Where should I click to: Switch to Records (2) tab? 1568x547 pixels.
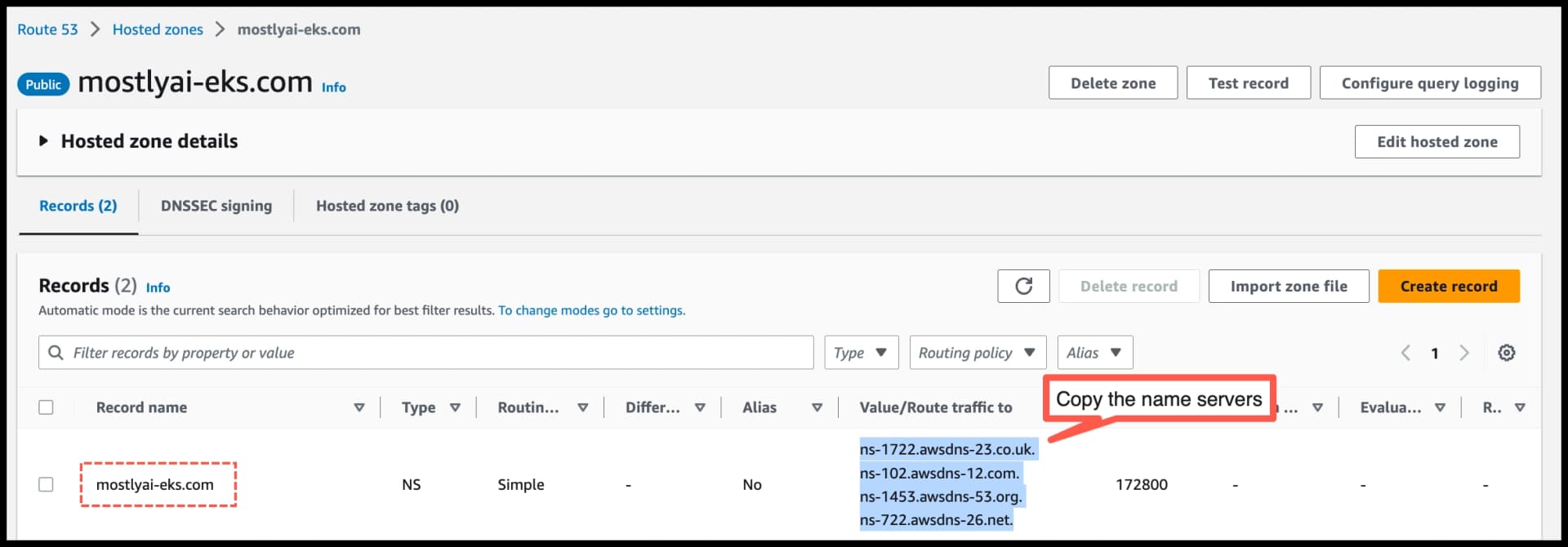(78, 206)
